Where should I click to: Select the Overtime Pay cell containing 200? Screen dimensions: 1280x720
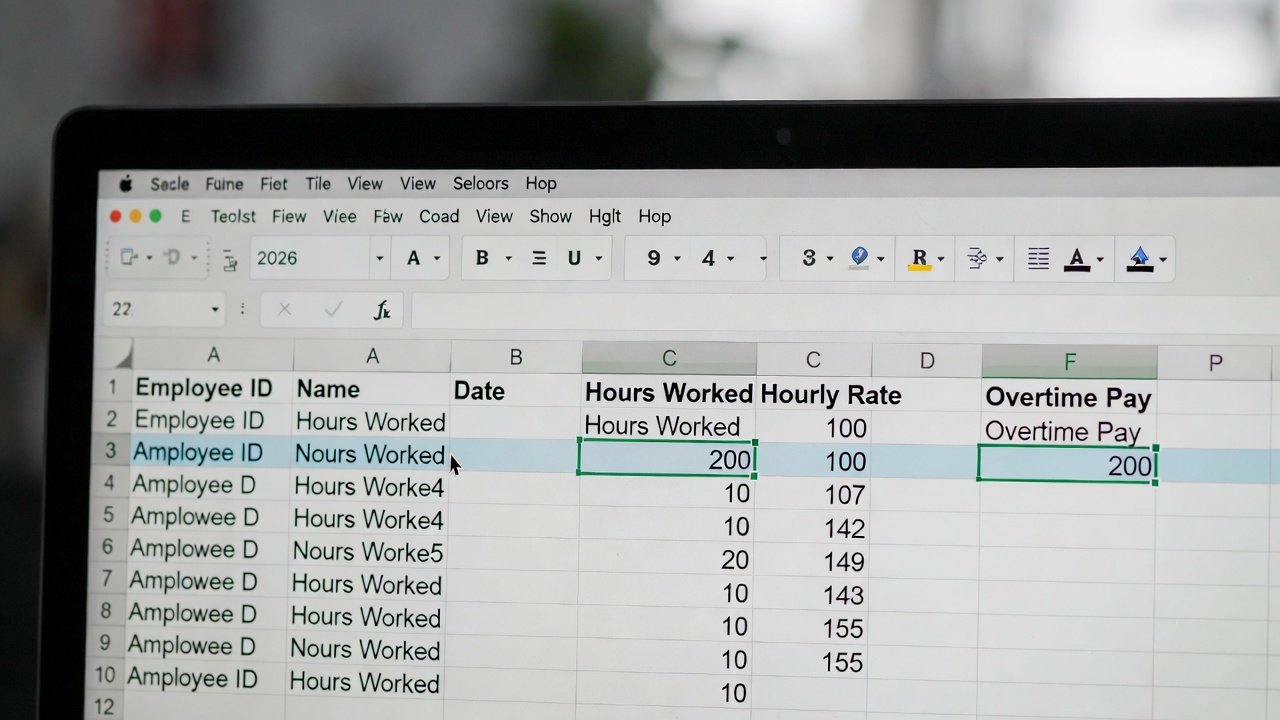tap(1067, 465)
